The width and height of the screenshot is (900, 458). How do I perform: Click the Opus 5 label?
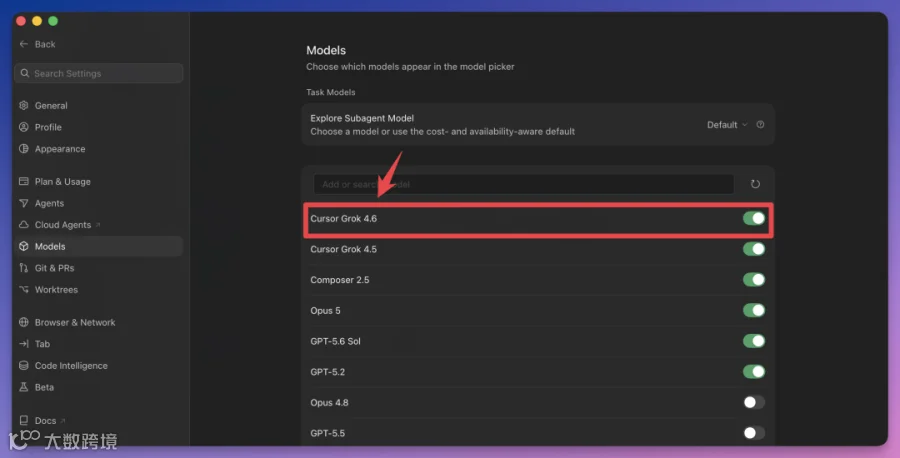coord(325,310)
